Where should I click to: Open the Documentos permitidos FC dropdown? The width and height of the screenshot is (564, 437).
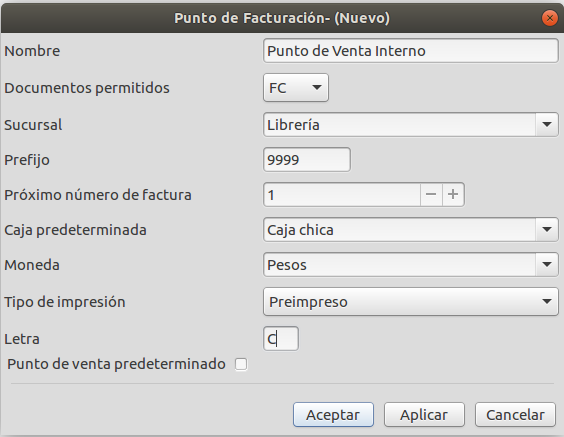coord(296,88)
